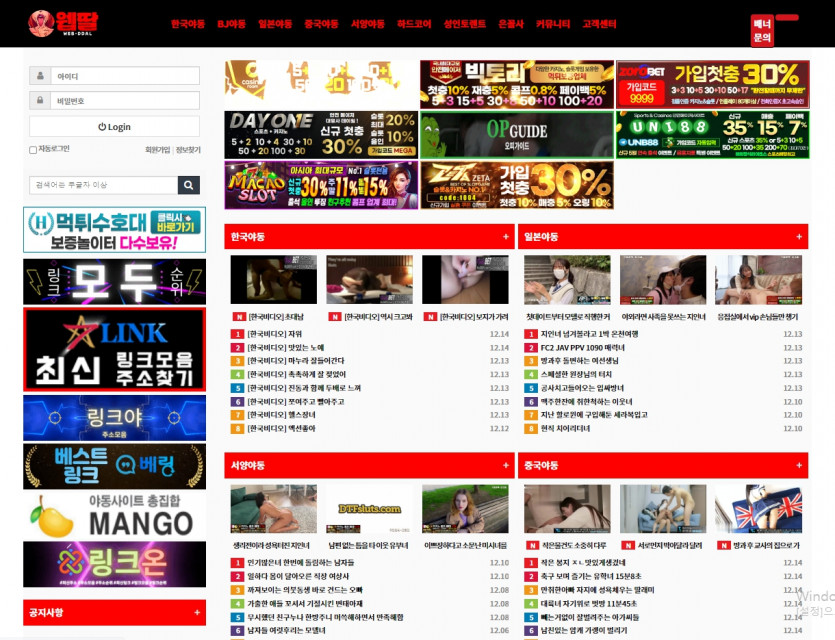The height and width of the screenshot is (640, 835).
Task: Enable the 자동로그인 checkbox
Action: tap(32, 150)
